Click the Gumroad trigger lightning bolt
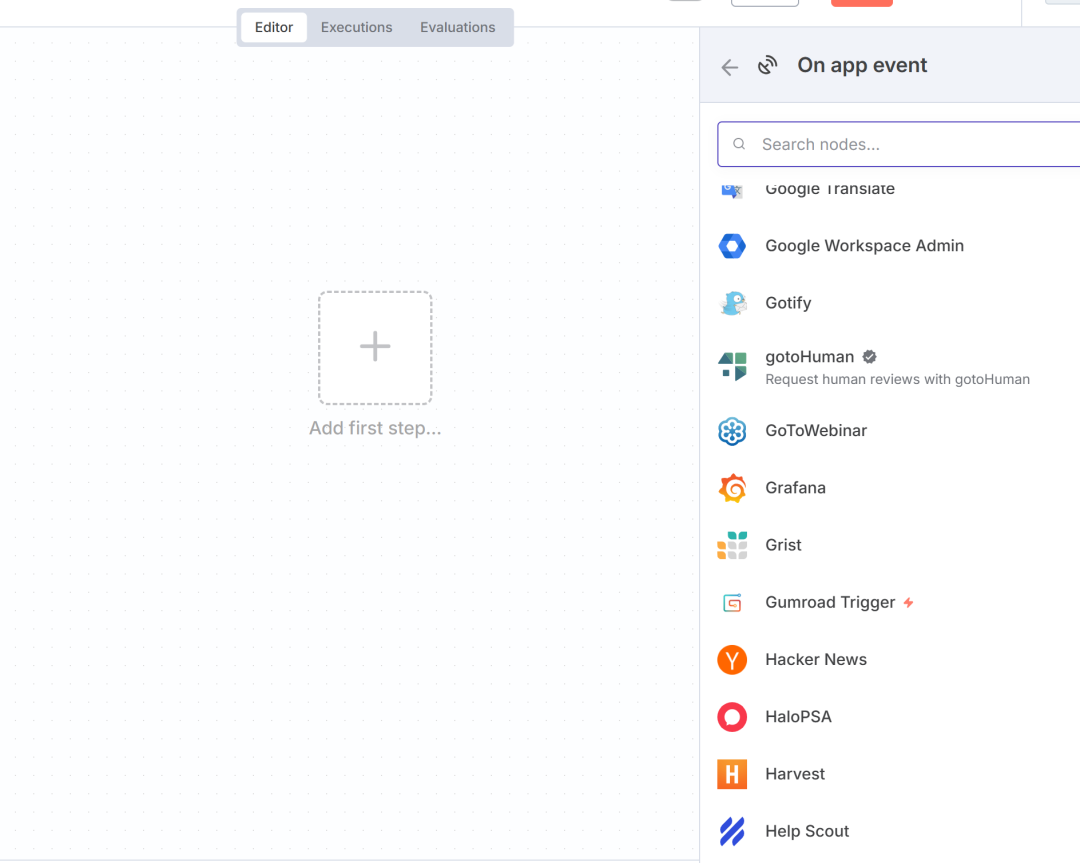This screenshot has height=863, width=1080. 908,603
